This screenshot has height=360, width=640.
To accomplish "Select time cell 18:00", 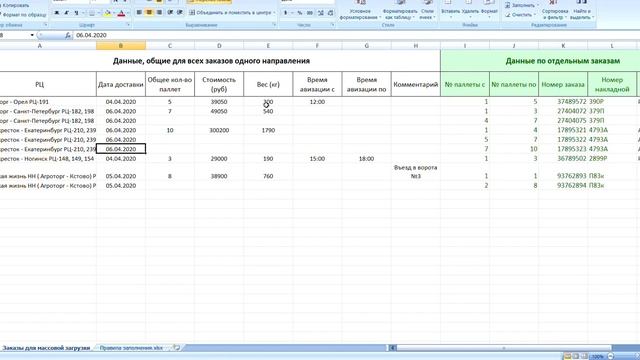I will [367, 158].
